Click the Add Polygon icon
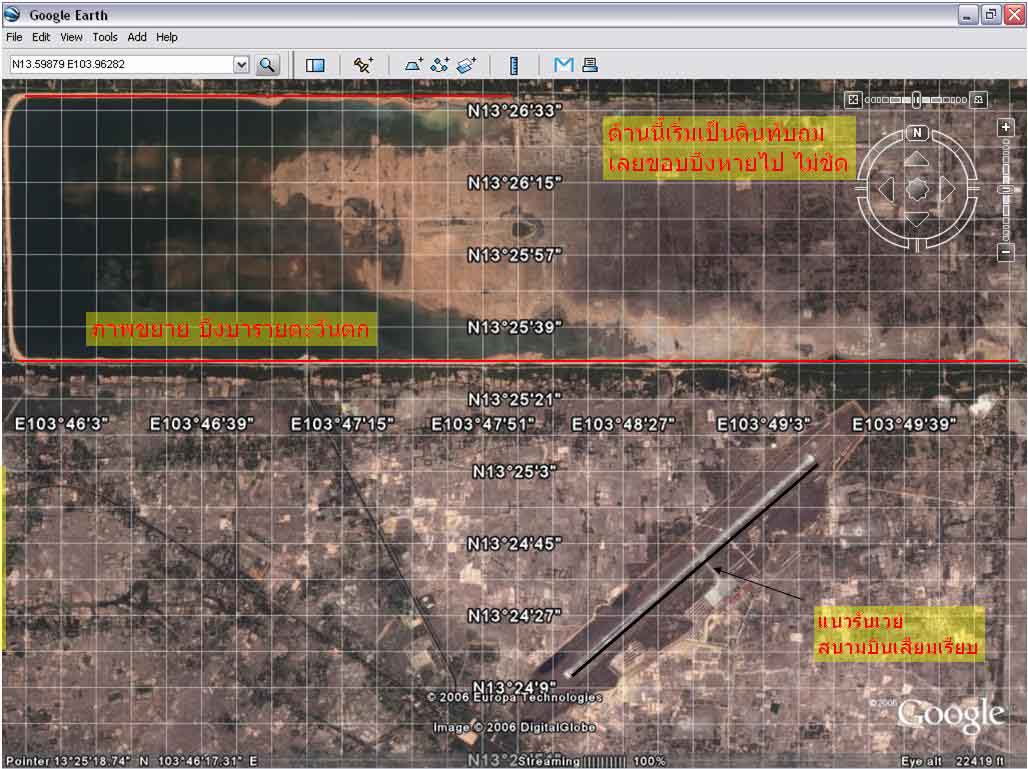Viewport: 1028px width, 769px height. [414, 64]
